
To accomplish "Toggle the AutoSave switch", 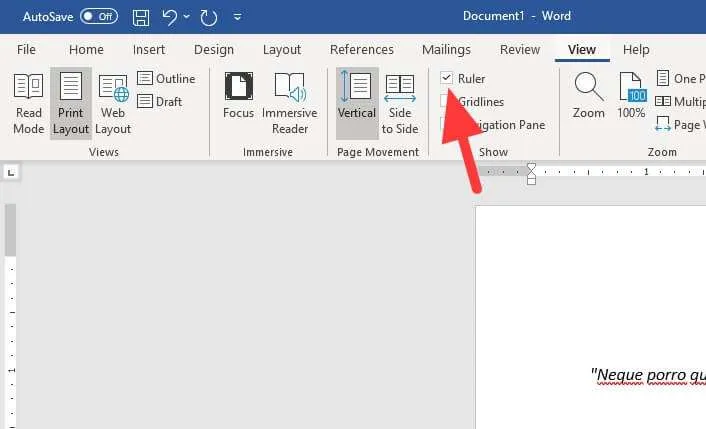I will point(99,17).
